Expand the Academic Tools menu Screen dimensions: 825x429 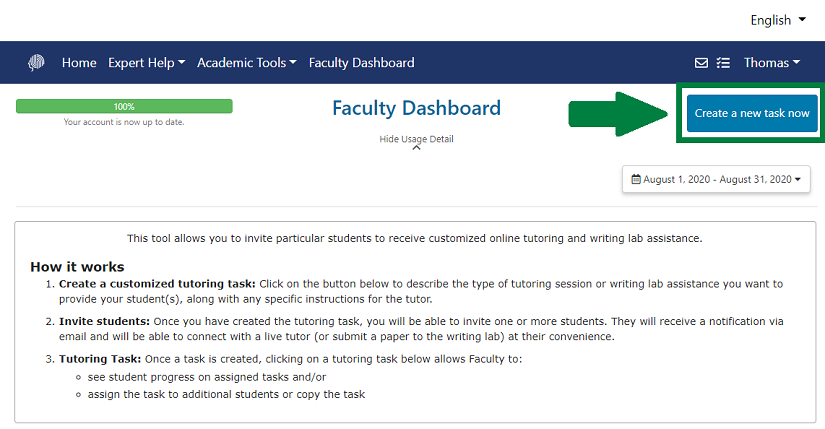[246, 63]
